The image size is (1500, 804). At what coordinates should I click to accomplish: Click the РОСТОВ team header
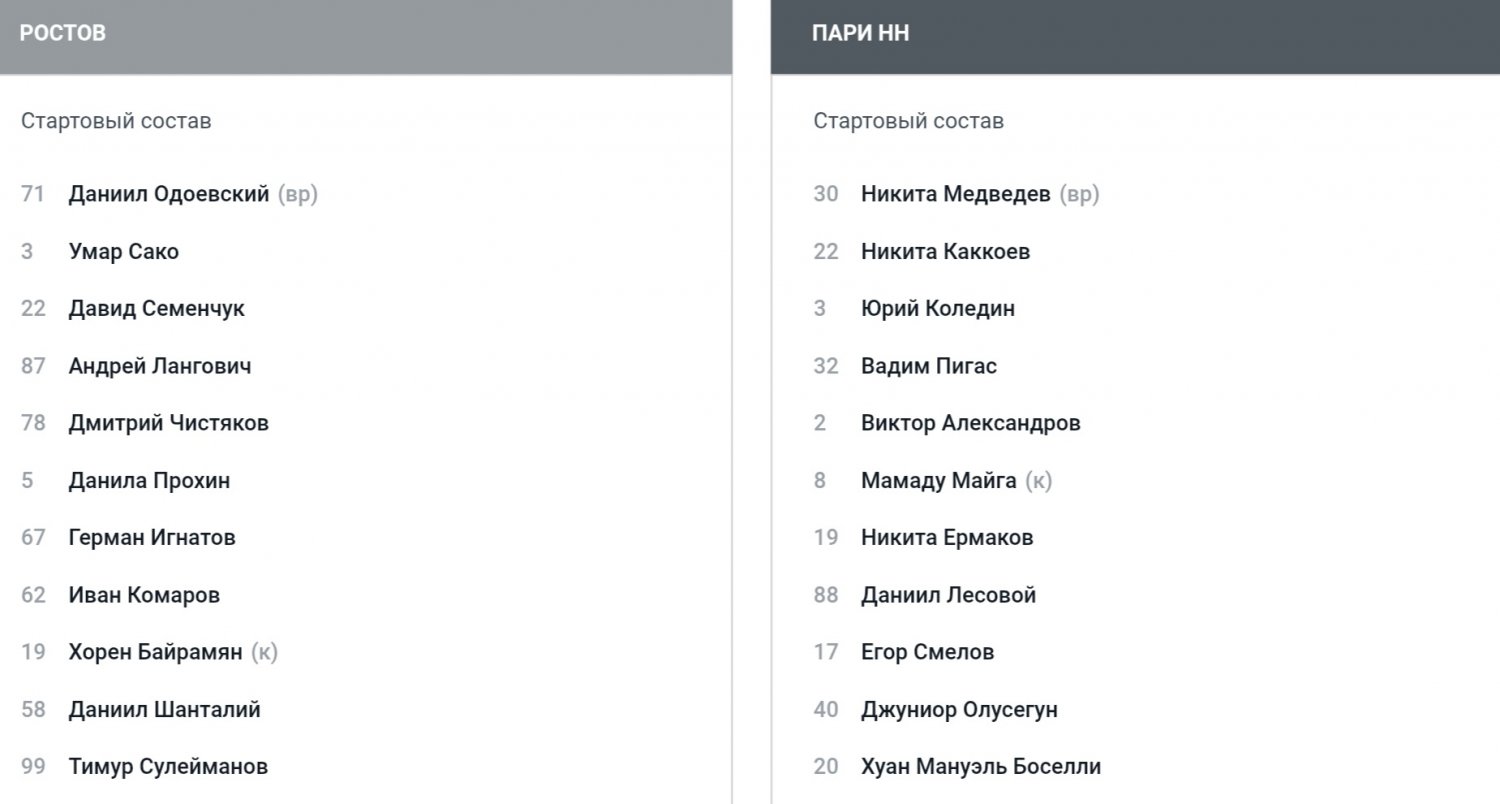(63, 33)
